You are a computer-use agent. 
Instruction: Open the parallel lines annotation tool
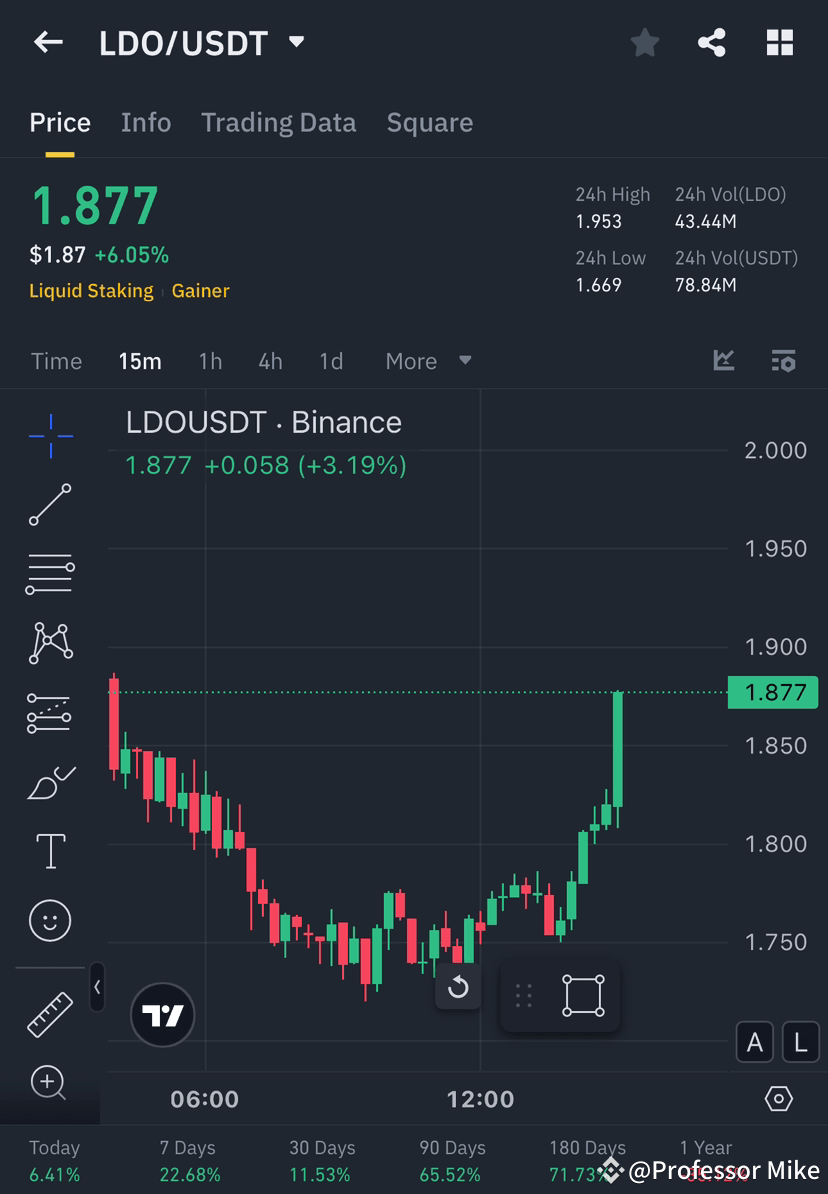tap(50, 712)
